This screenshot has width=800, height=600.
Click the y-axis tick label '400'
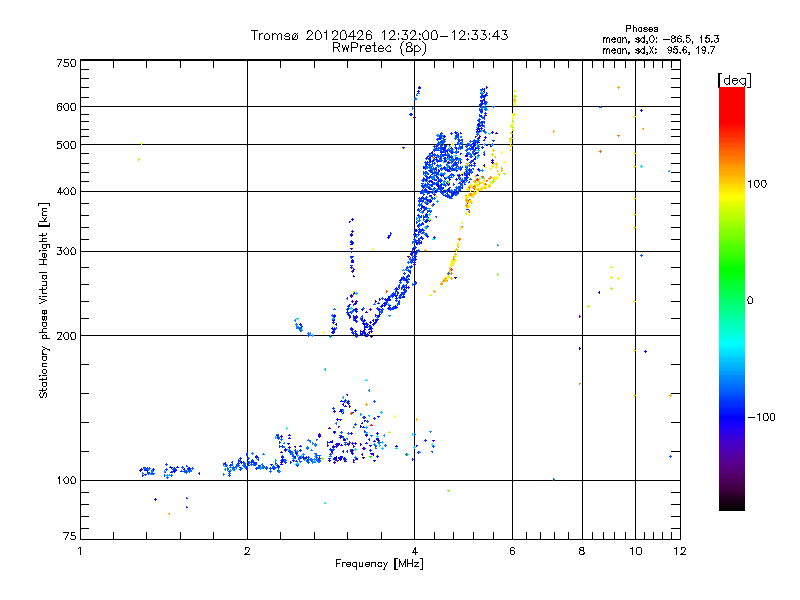[x=66, y=191]
